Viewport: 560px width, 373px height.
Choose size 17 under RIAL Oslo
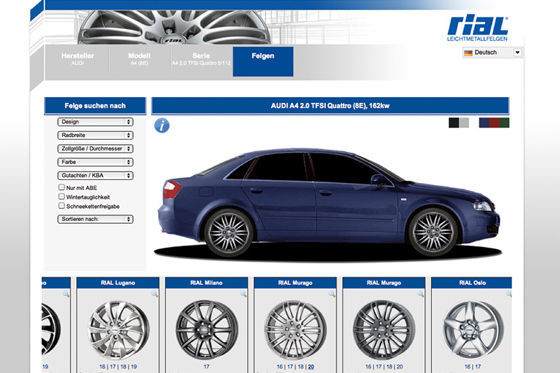coord(478,367)
